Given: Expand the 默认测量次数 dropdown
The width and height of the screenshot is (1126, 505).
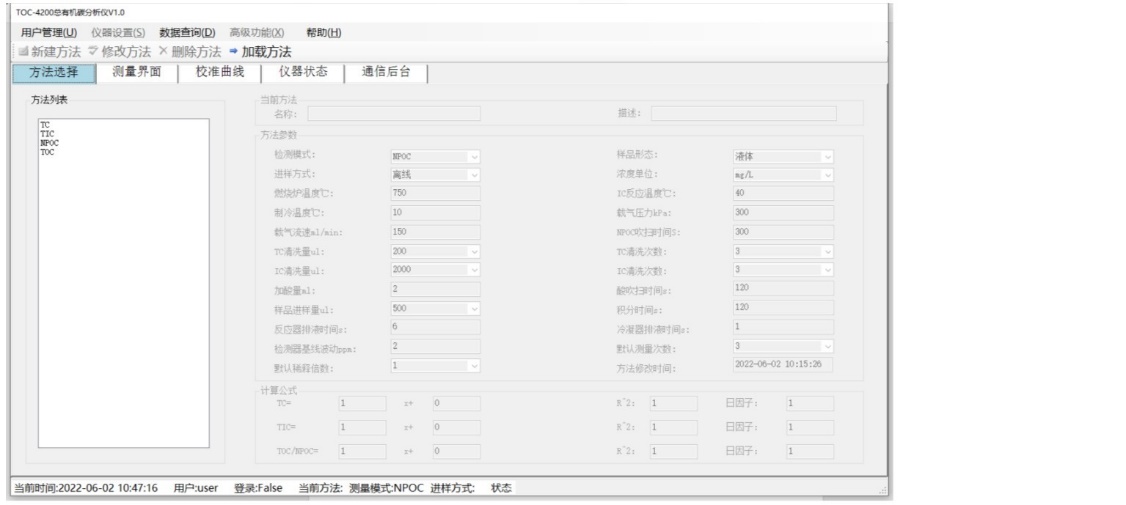Looking at the screenshot, I should tap(827, 346).
